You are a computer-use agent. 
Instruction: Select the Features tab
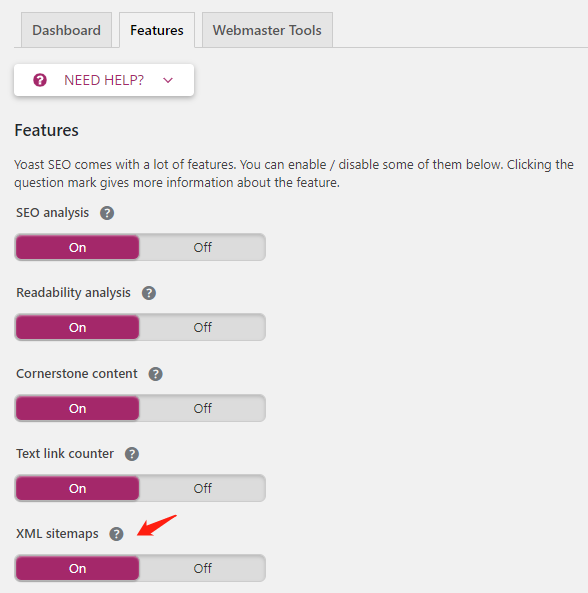(157, 30)
